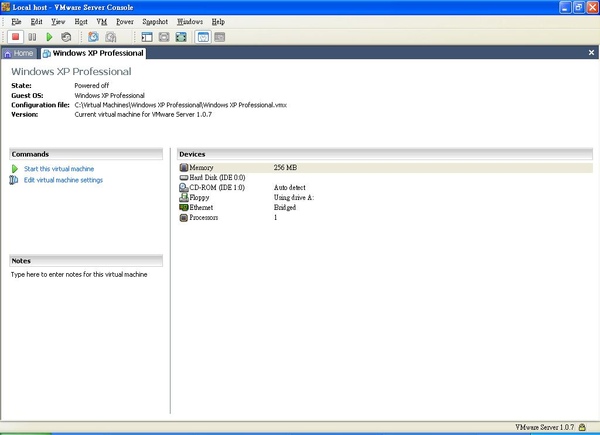Open the Help menu
Image resolution: width=600 pixels, height=435 pixels.
pyautogui.click(x=218, y=22)
